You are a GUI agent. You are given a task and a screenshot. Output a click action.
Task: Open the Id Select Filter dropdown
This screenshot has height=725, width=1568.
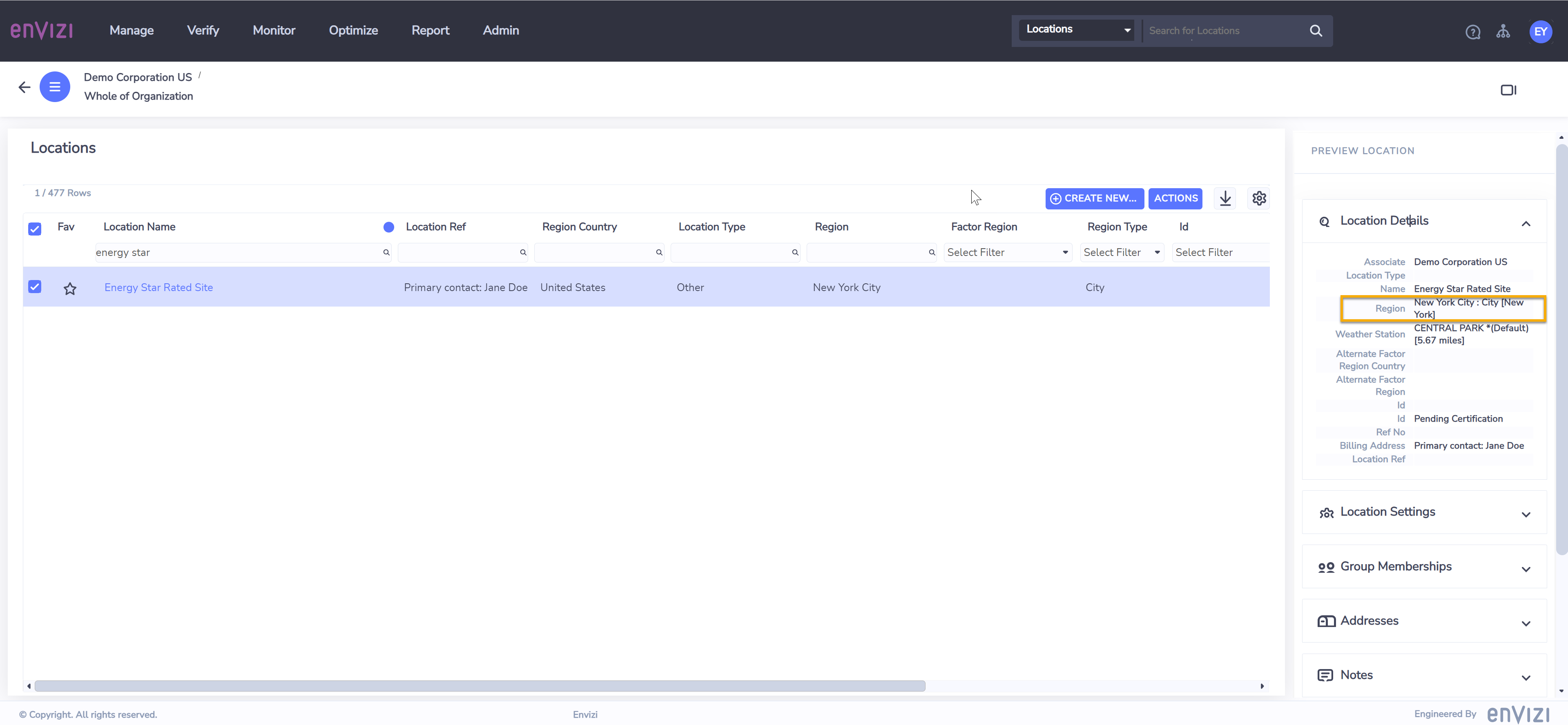click(x=1220, y=252)
